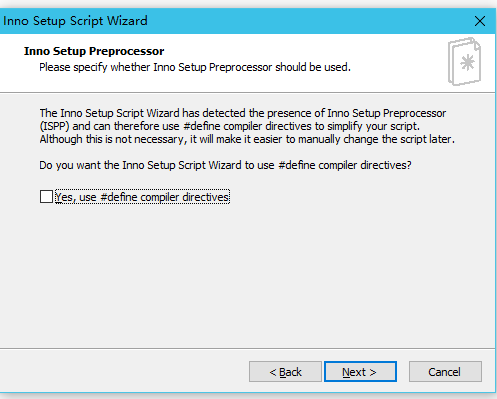Cancel the script wizard
The image size is (497, 399).
click(445, 372)
